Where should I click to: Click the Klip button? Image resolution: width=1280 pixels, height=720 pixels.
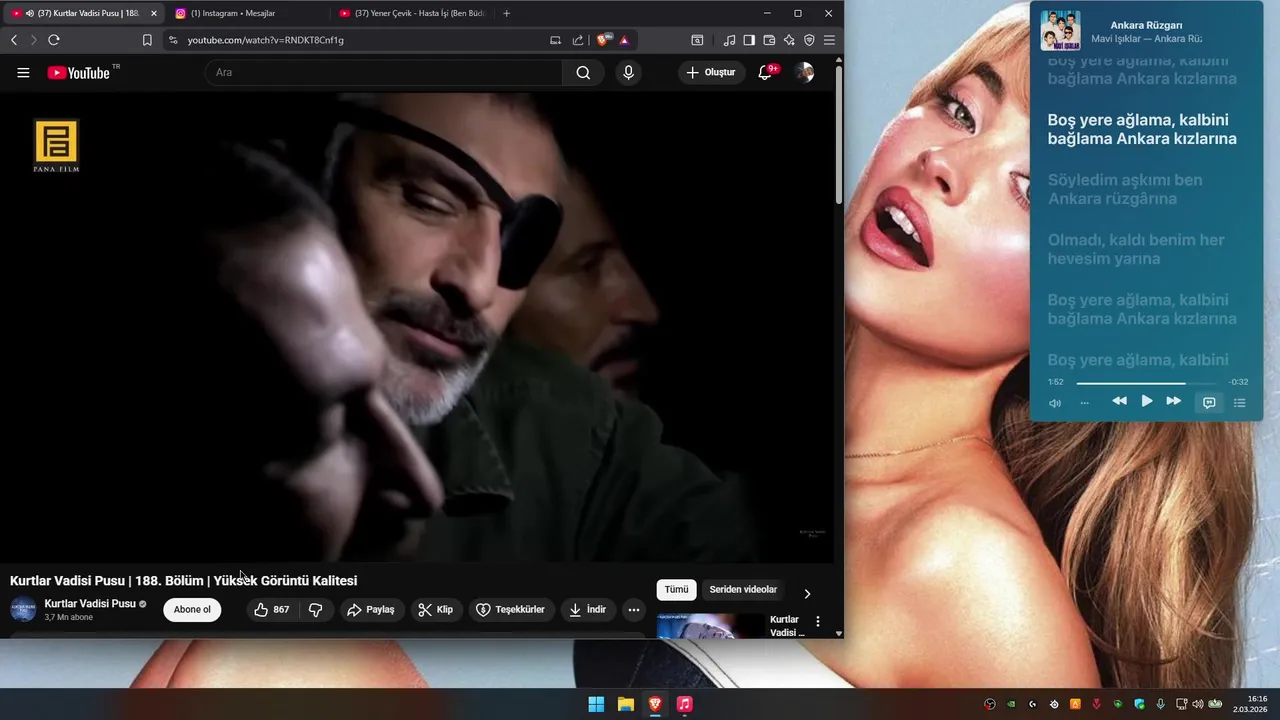pyautogui.click(x=436, y=610)
